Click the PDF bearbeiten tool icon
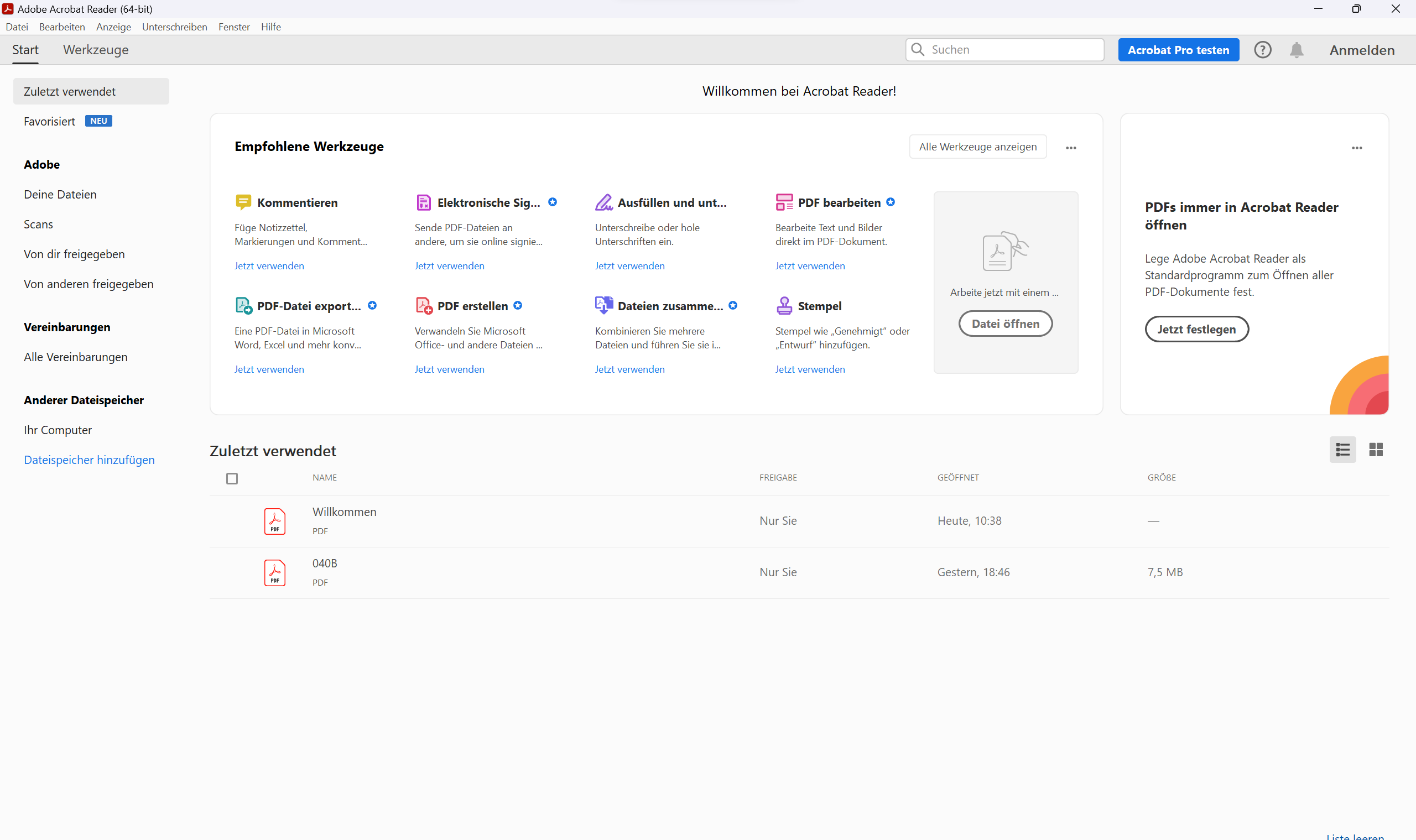 [x=784, y=202]
